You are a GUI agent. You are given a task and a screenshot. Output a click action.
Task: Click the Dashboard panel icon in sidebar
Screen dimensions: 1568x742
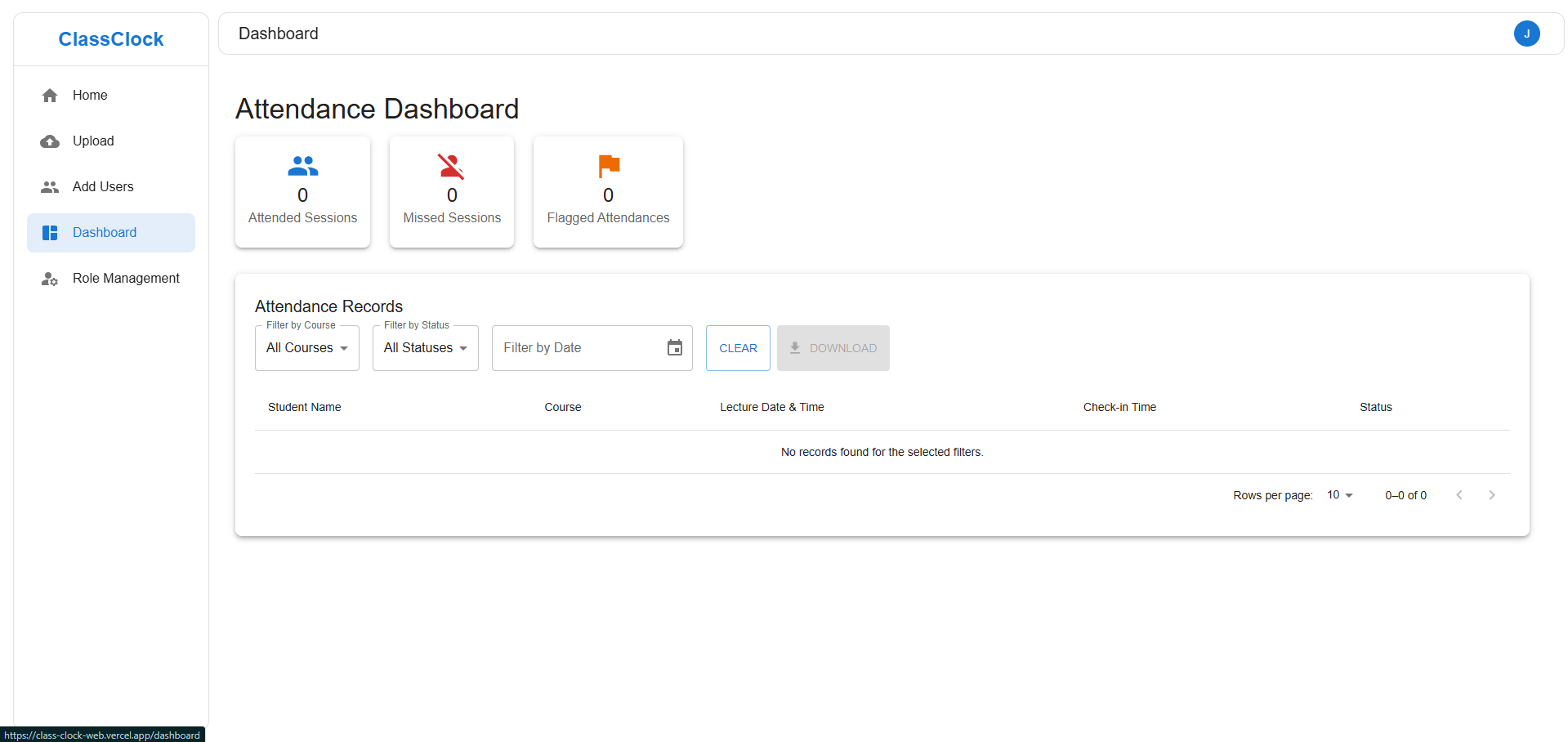49,232
